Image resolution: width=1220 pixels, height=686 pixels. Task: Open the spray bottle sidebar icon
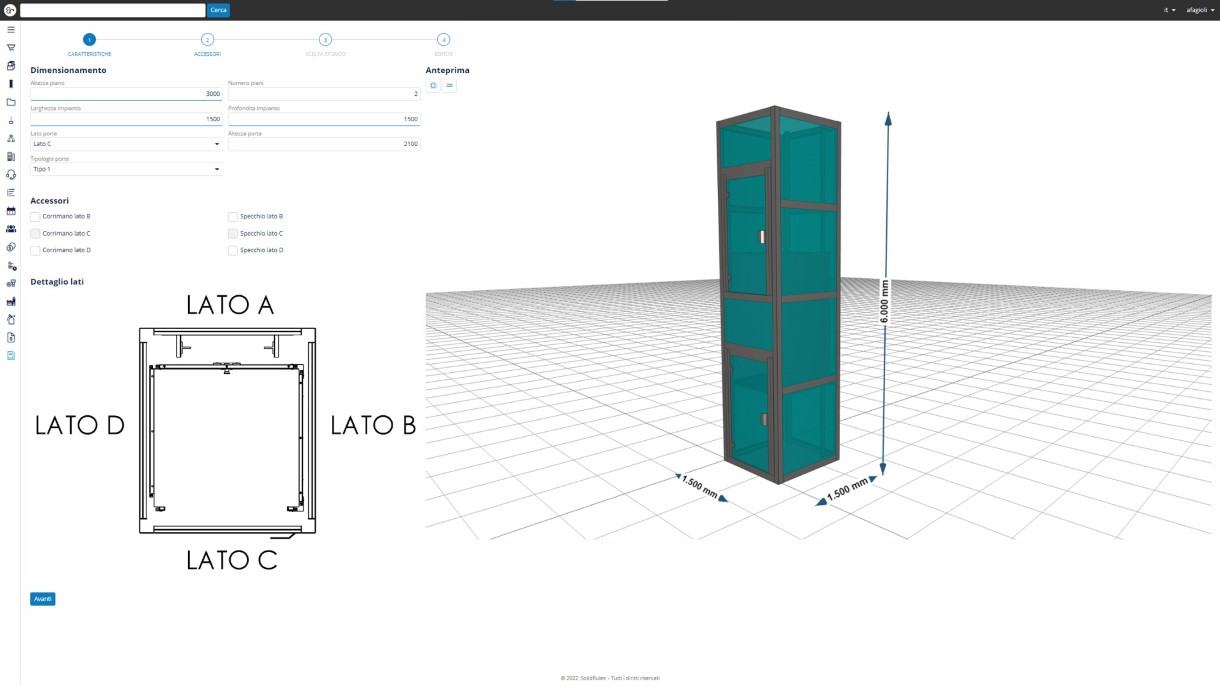click(11, 320)
